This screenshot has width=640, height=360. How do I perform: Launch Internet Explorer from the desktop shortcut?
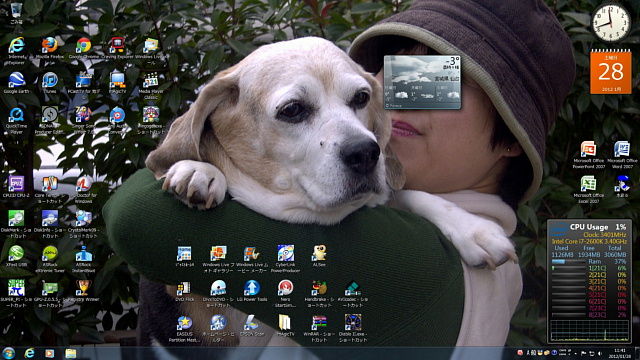(x=16, y=50)
